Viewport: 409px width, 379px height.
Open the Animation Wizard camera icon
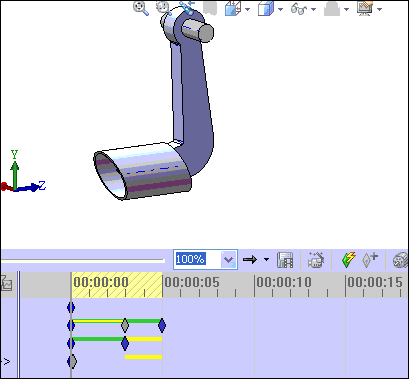[x=316, y=260]
